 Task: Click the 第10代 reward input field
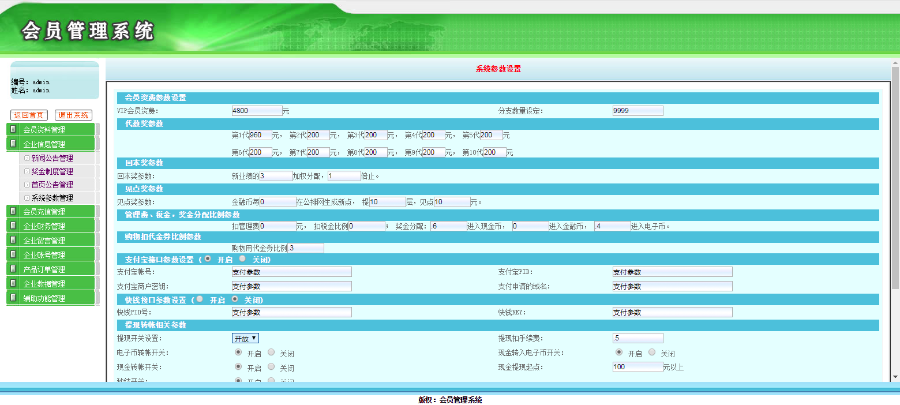(495, 153)
